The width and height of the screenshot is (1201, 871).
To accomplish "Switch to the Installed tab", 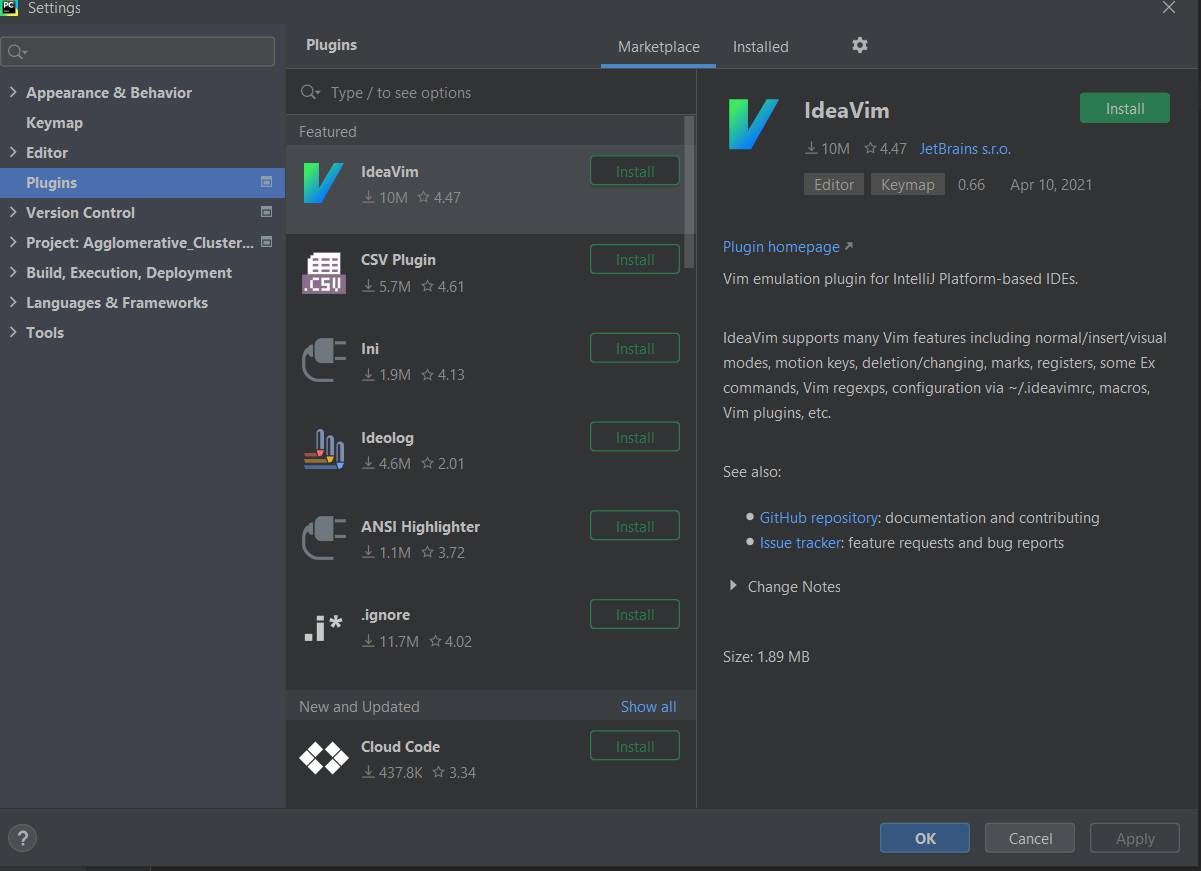I will tap(760, 47).
